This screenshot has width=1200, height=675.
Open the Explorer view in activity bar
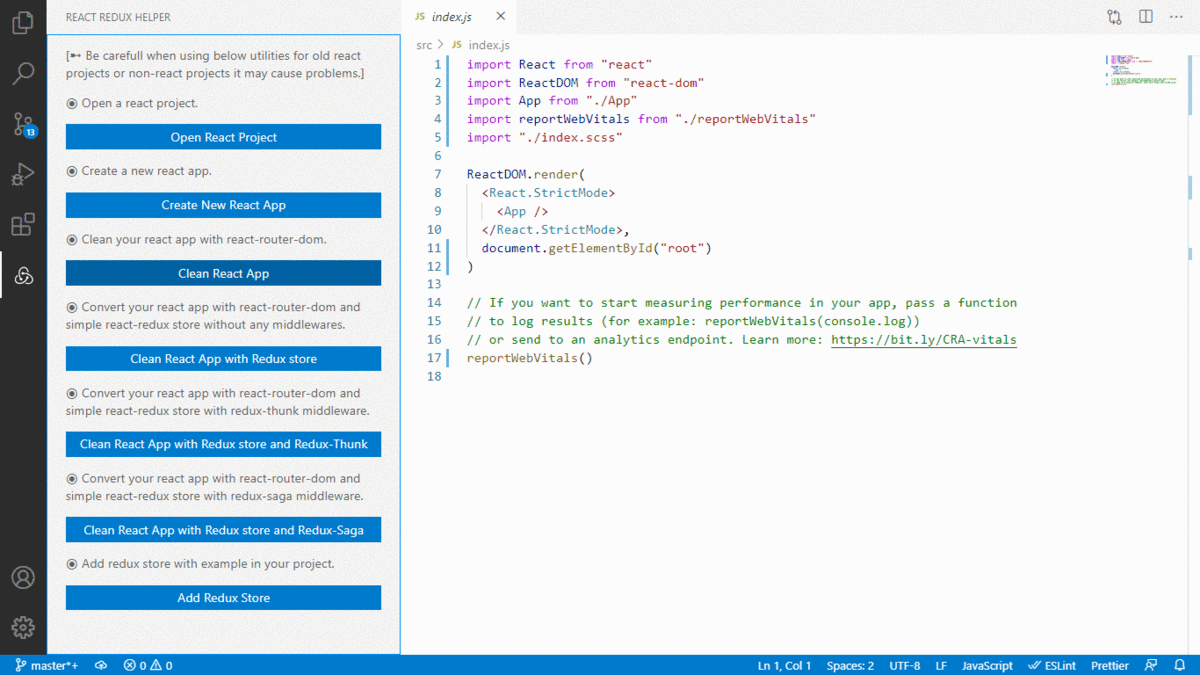coord(23,23)
